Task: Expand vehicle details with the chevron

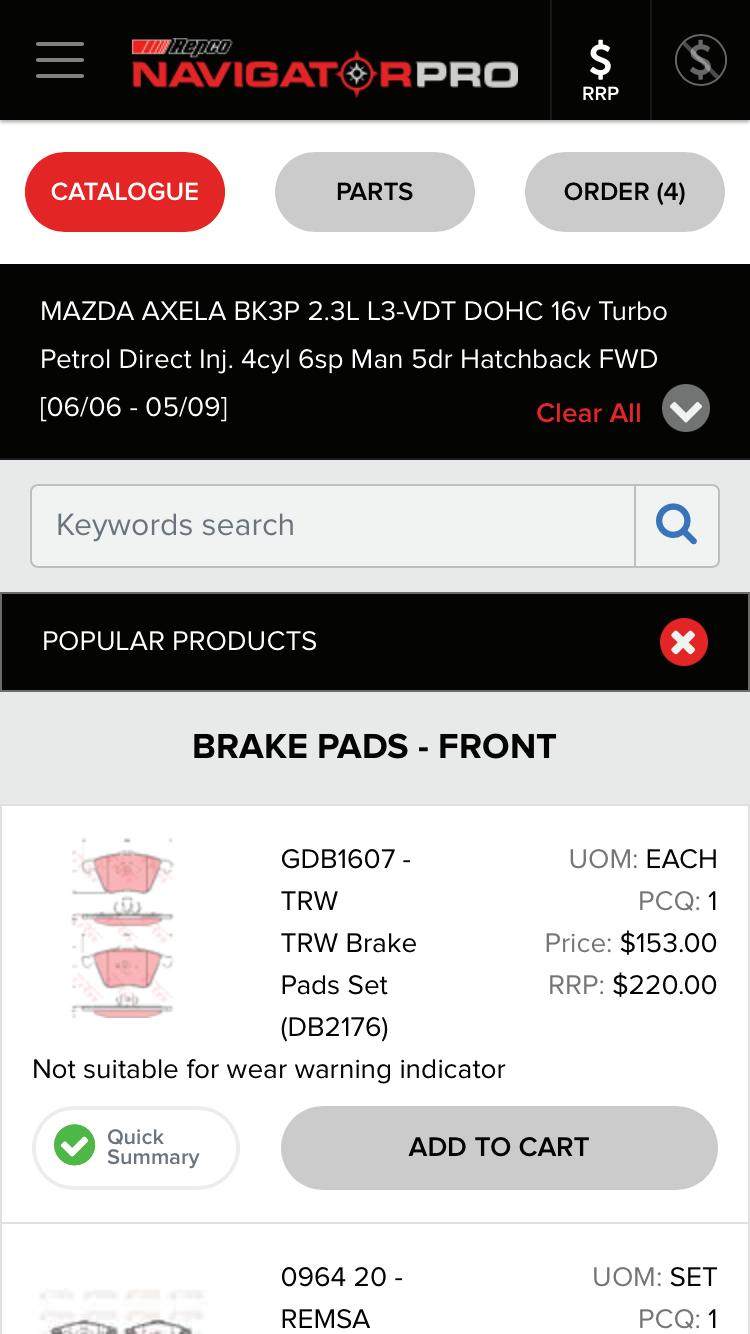Action: point(686,408)
